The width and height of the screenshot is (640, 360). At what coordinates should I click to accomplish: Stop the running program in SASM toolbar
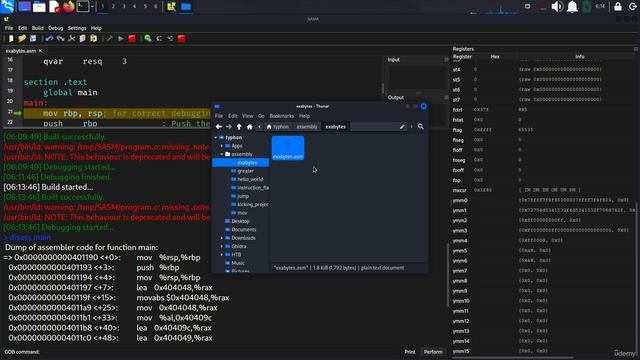tap(132, 38)
